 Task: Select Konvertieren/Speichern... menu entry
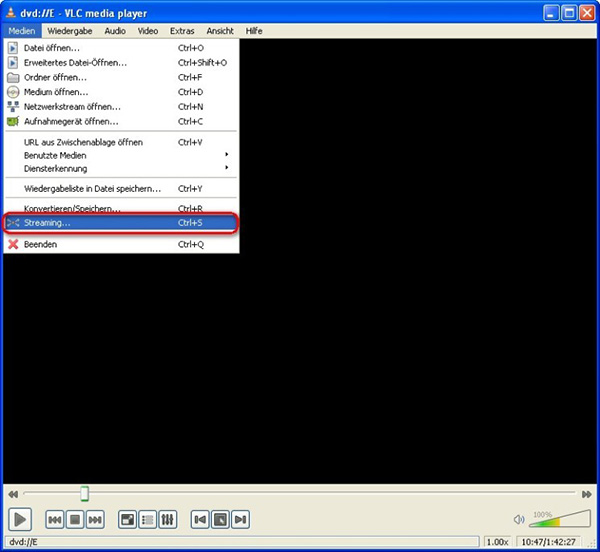point(121,209)
